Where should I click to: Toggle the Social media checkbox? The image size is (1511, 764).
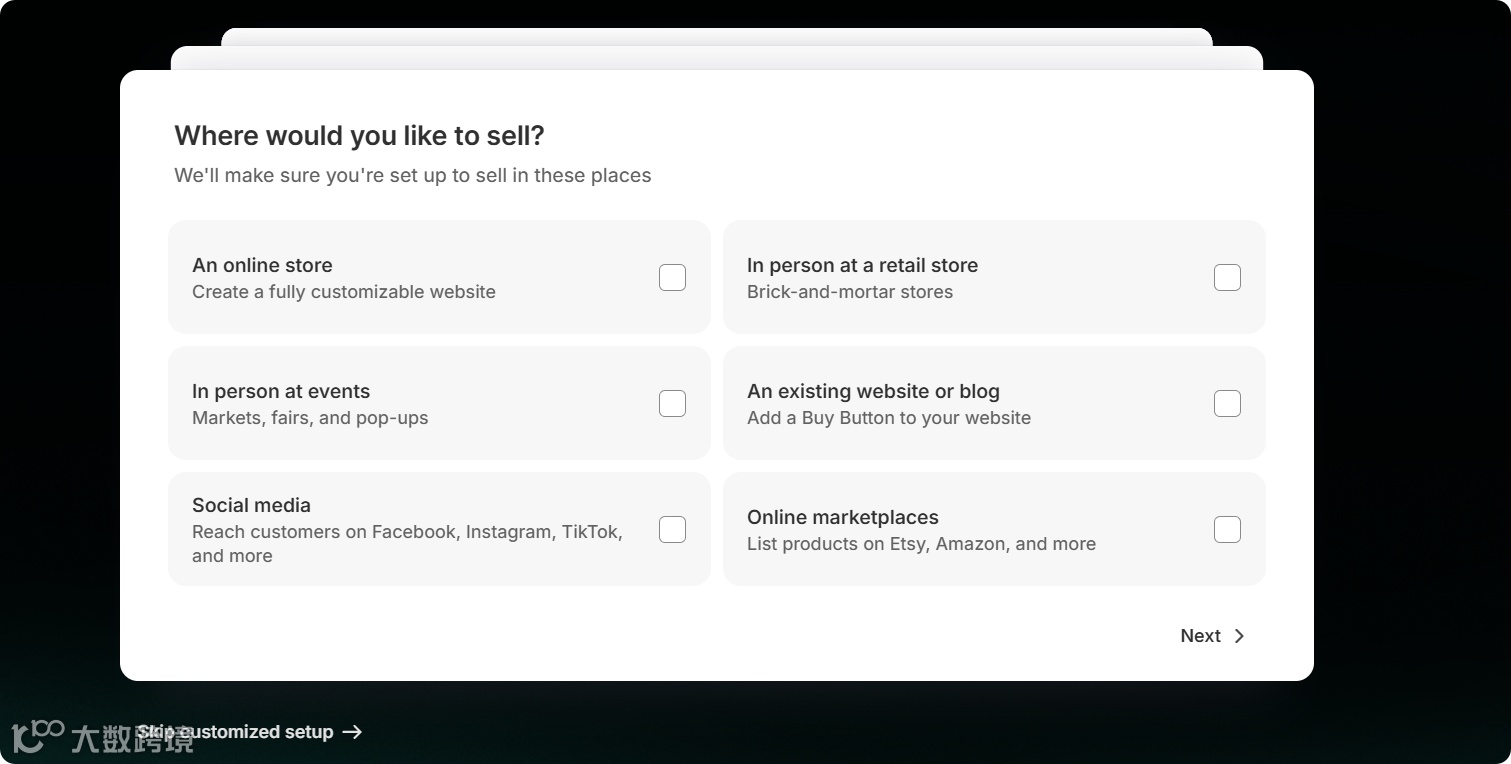tap(672, 529)
